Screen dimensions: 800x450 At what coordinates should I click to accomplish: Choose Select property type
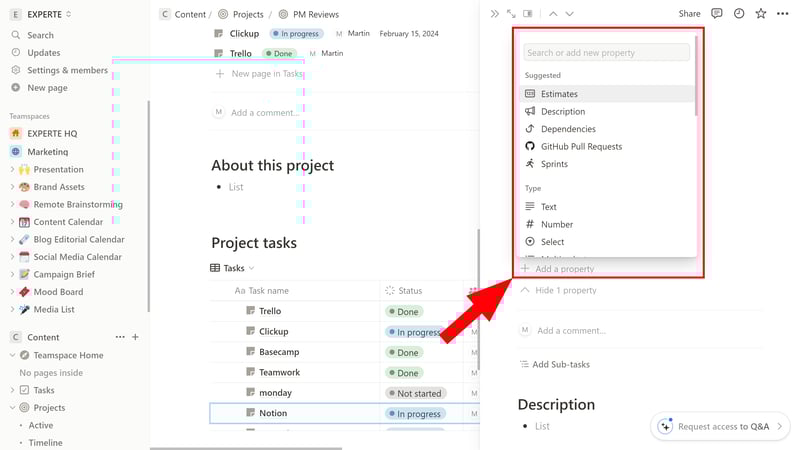607,242
